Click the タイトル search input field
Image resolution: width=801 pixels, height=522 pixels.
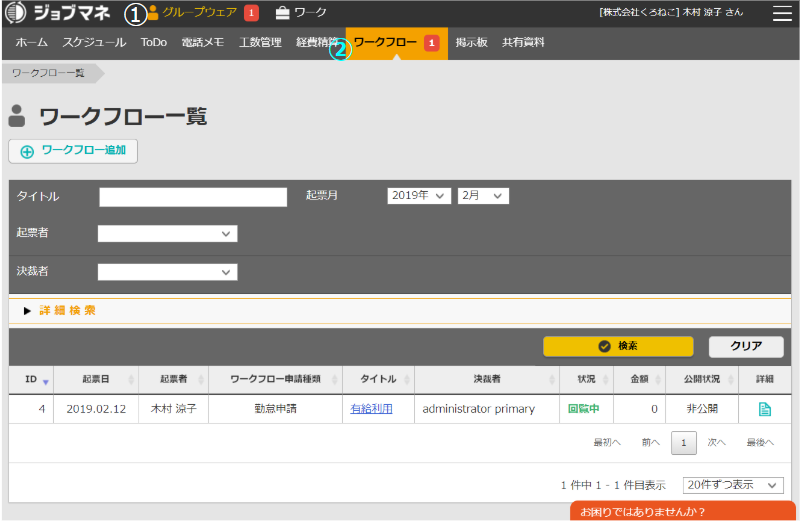tap(193, 197)
